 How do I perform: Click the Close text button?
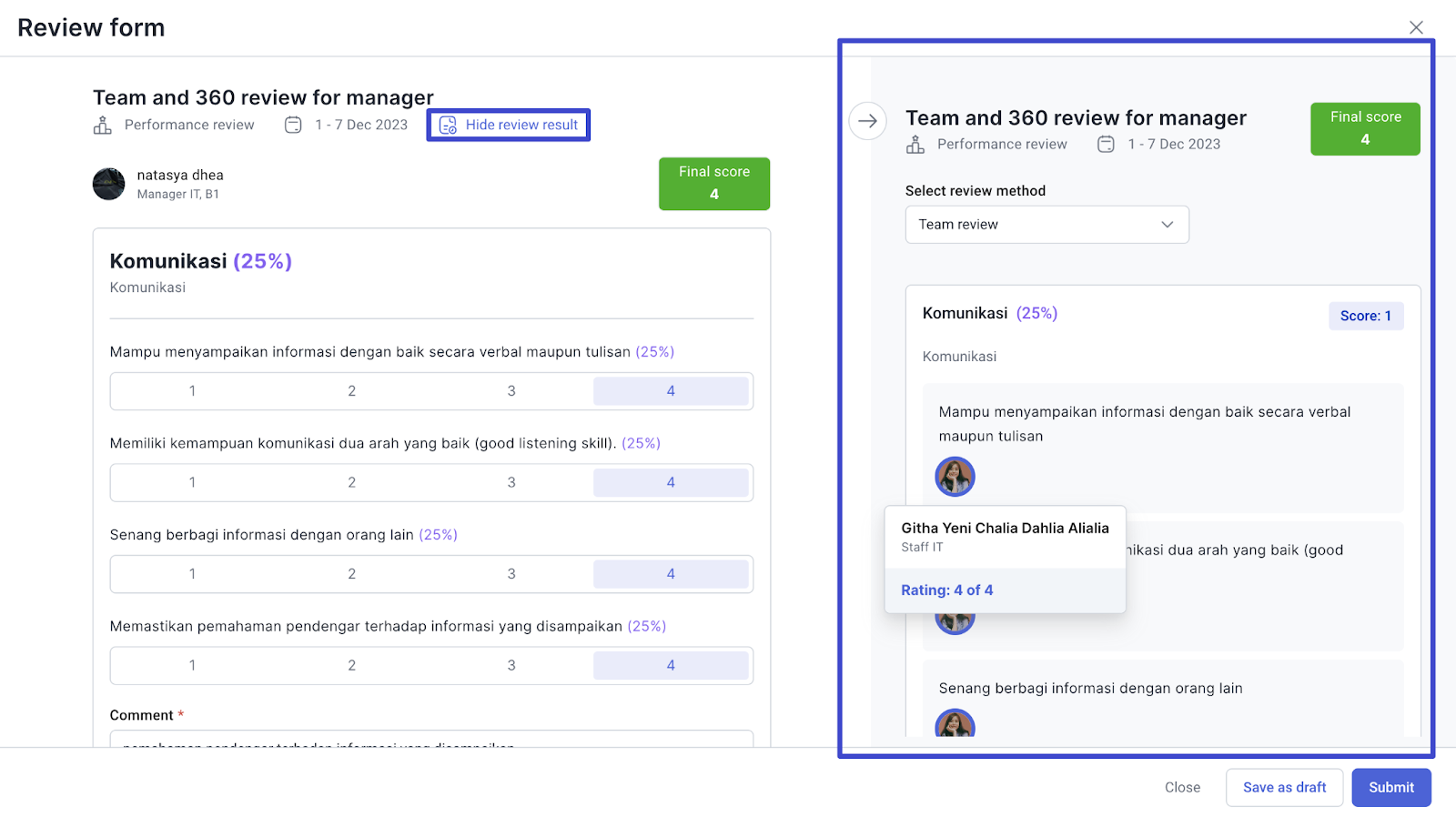click(x=1182, y=788)
